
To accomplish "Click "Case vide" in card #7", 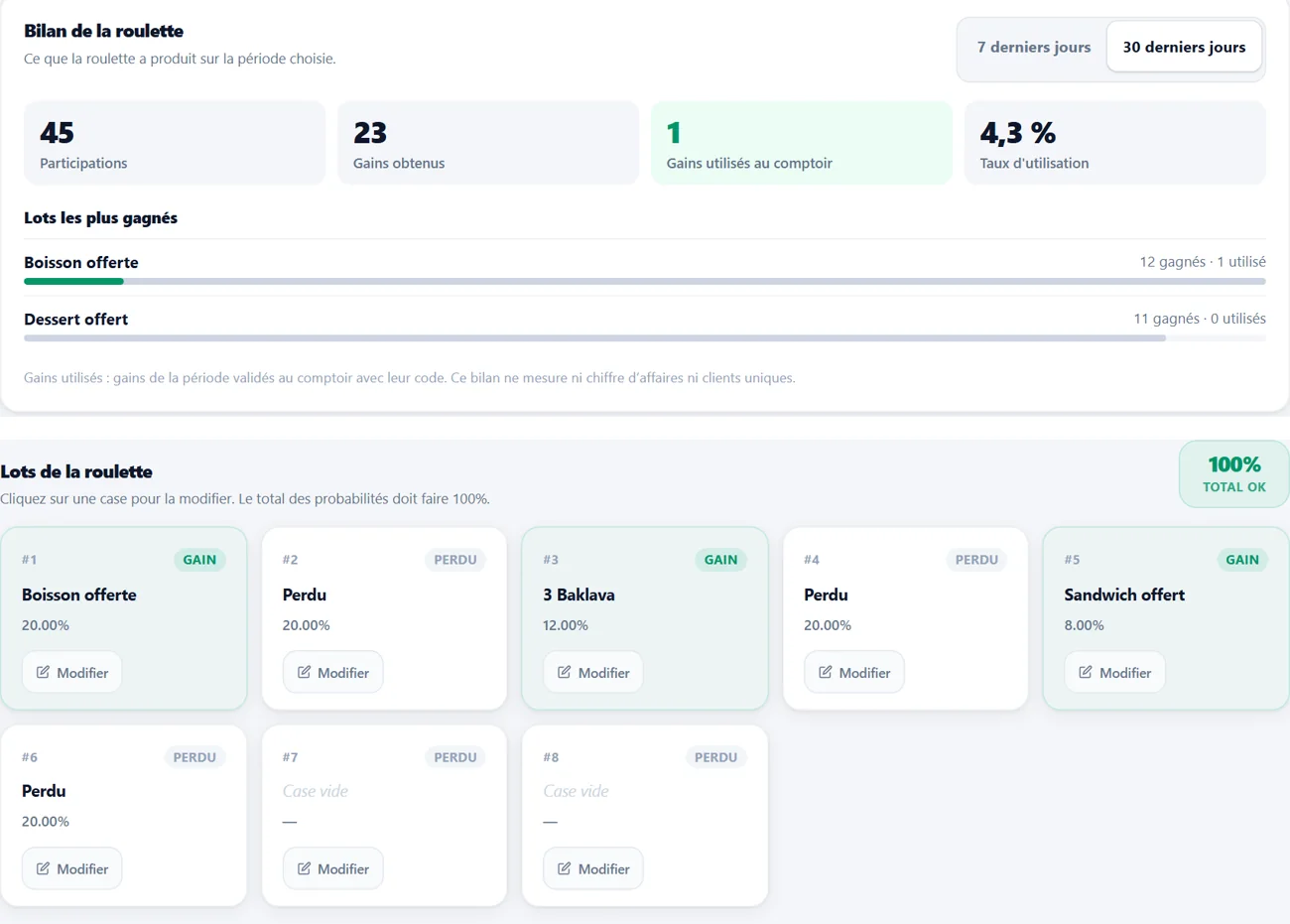I will tap(316, 792).
